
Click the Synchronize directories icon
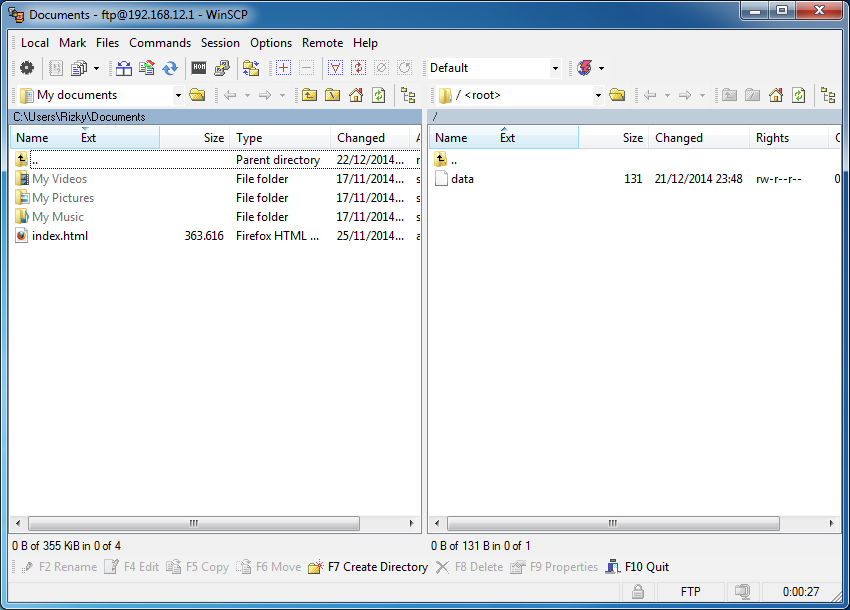pyautogui.click(x=147, y=68)
